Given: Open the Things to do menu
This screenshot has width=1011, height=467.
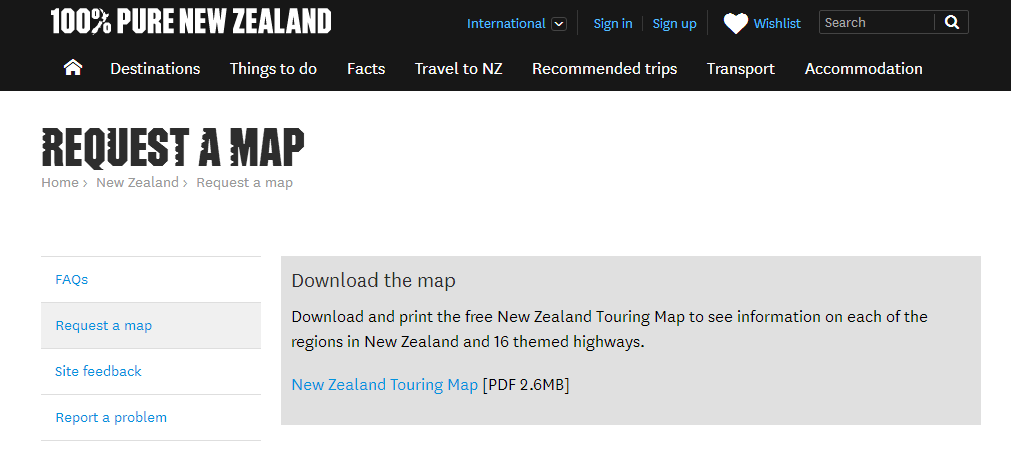Looking at the screenshot, I should point(273,68).
